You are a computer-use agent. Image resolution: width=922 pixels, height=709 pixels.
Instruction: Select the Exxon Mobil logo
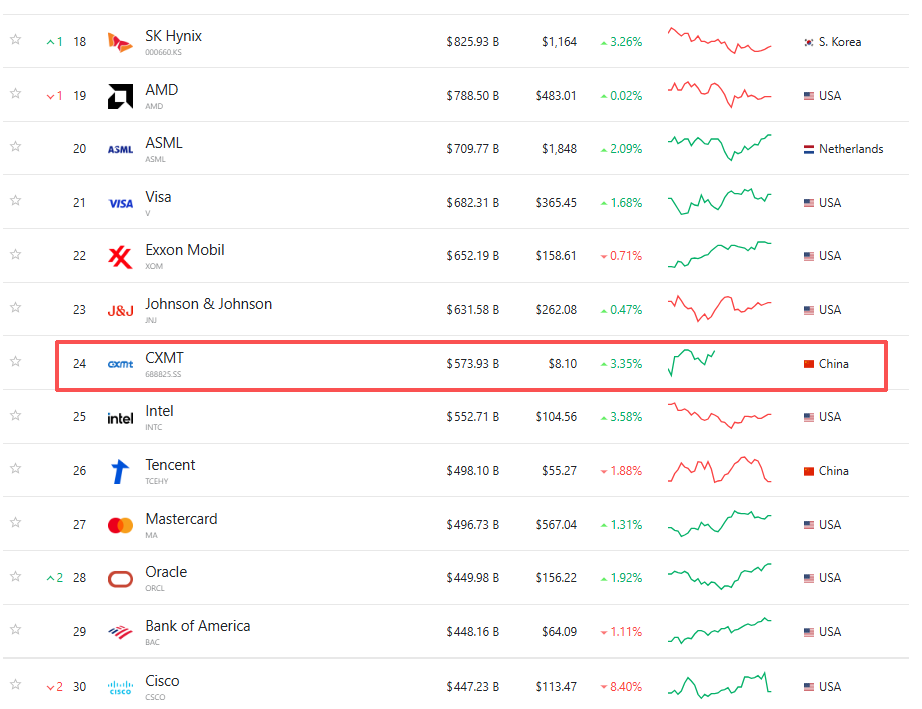[120, 257]
